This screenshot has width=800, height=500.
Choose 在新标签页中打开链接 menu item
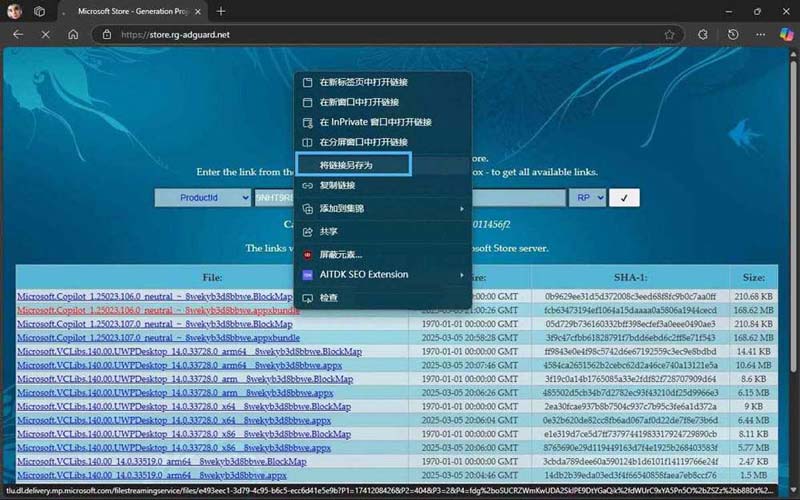coord(383,82)
